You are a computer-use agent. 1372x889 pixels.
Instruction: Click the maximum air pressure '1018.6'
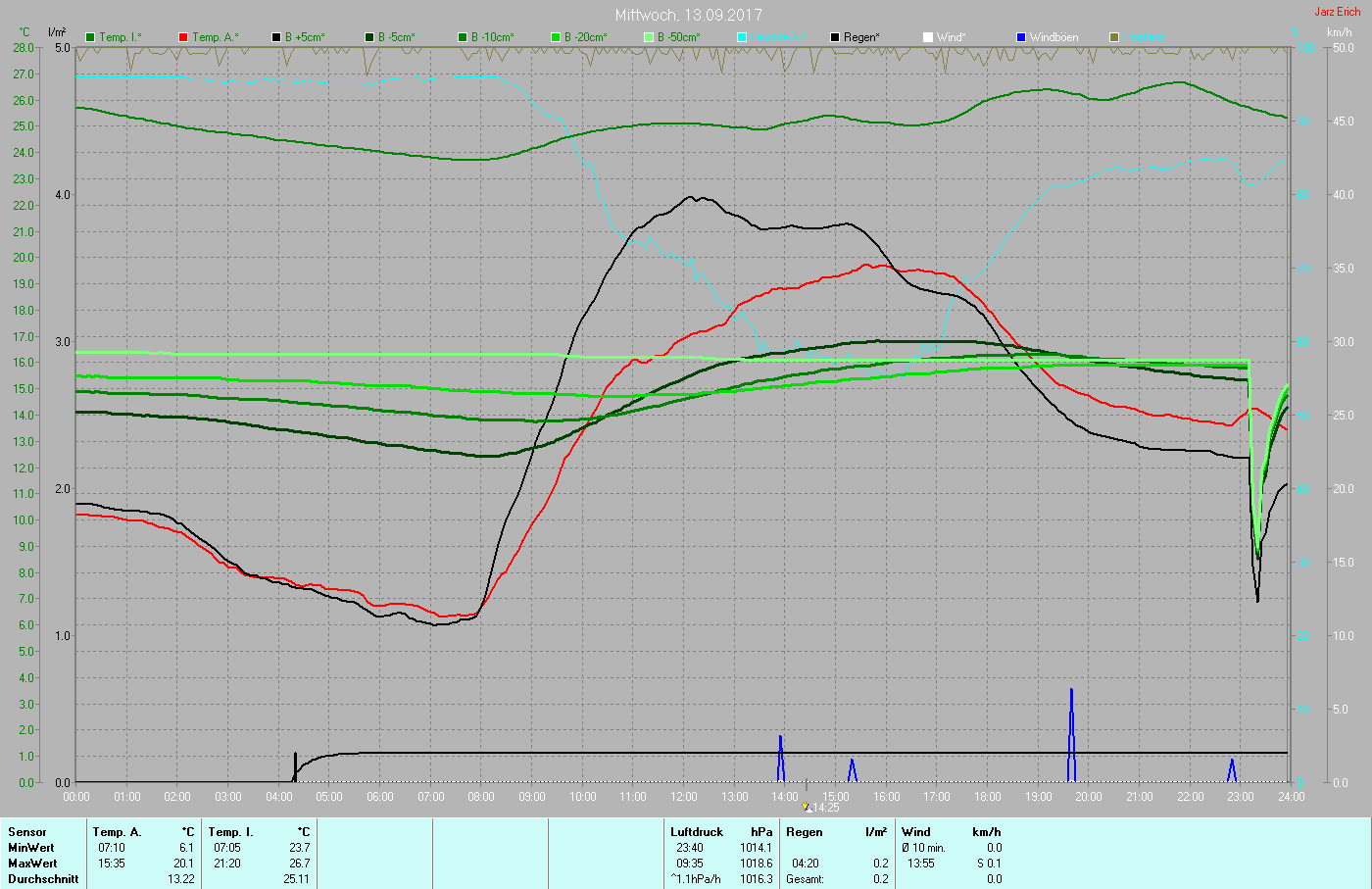coord(756,864)
